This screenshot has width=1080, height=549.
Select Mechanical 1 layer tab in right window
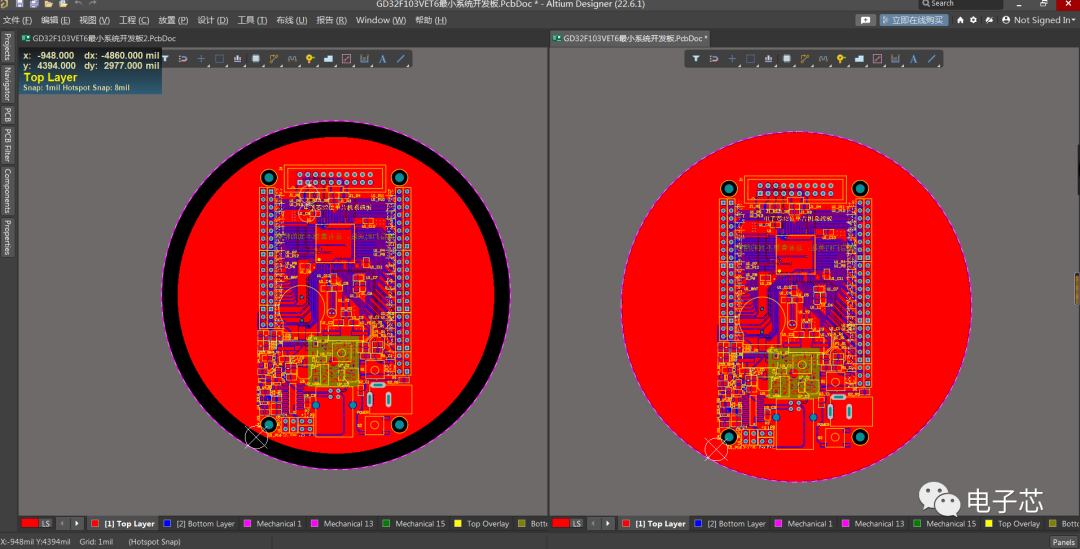coord(804,524)
